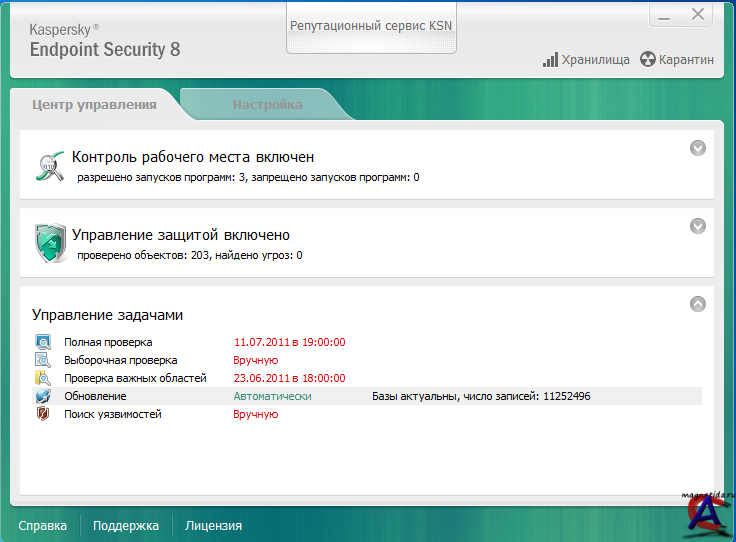This screenshot has width=736, height=542.
Task: Click Вручную next to Выборочная проверка
Action: (x=256, y=360)
